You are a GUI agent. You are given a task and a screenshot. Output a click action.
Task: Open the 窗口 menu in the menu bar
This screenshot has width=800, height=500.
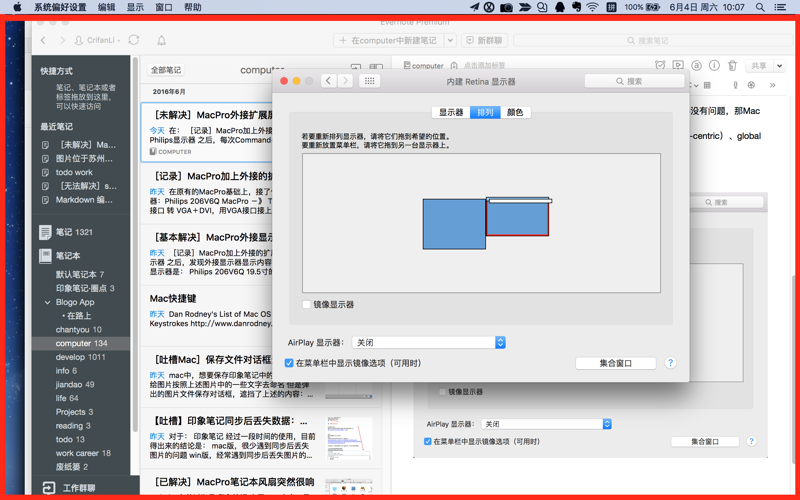[x=164, y=7]
